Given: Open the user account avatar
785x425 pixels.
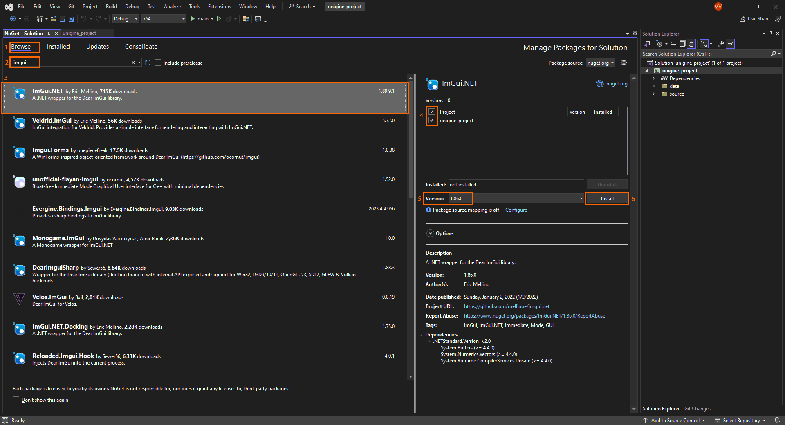Looking at the screenshot, I should click(718, 7).
